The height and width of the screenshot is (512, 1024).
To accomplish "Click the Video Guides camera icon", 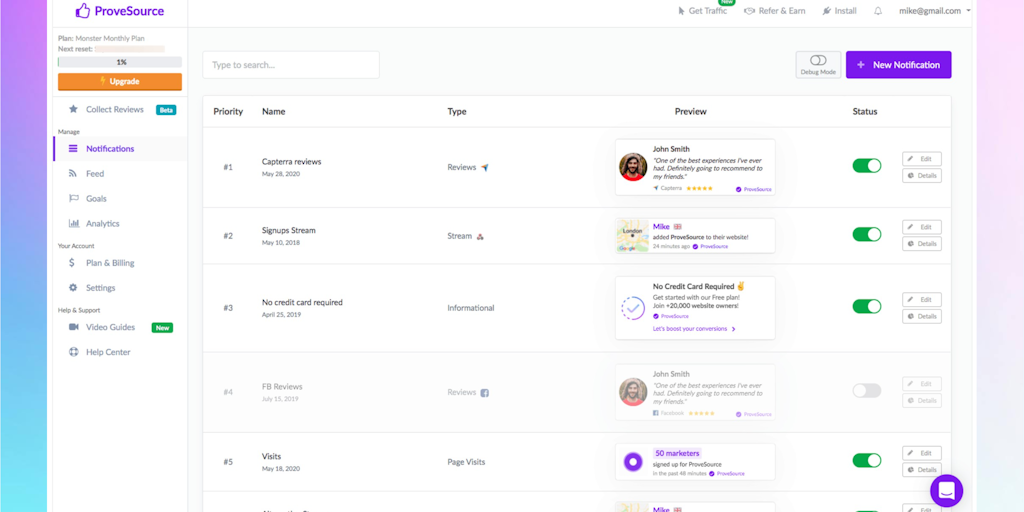I will coord(73,327).
